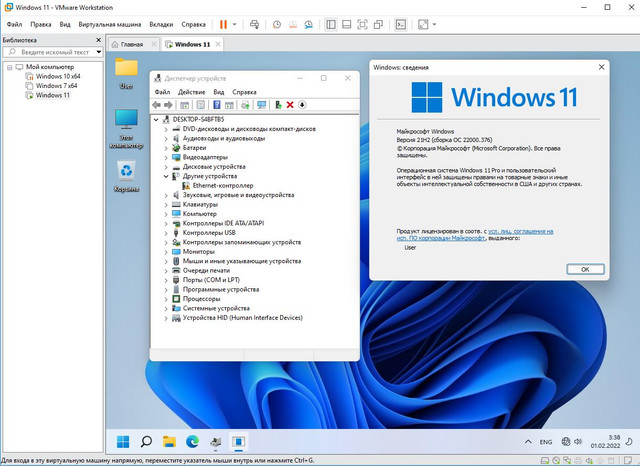The image size is (640, 466).
Task: Click the Back arrow in Device Manager toolbar
Action: click(x=156, y=105)
